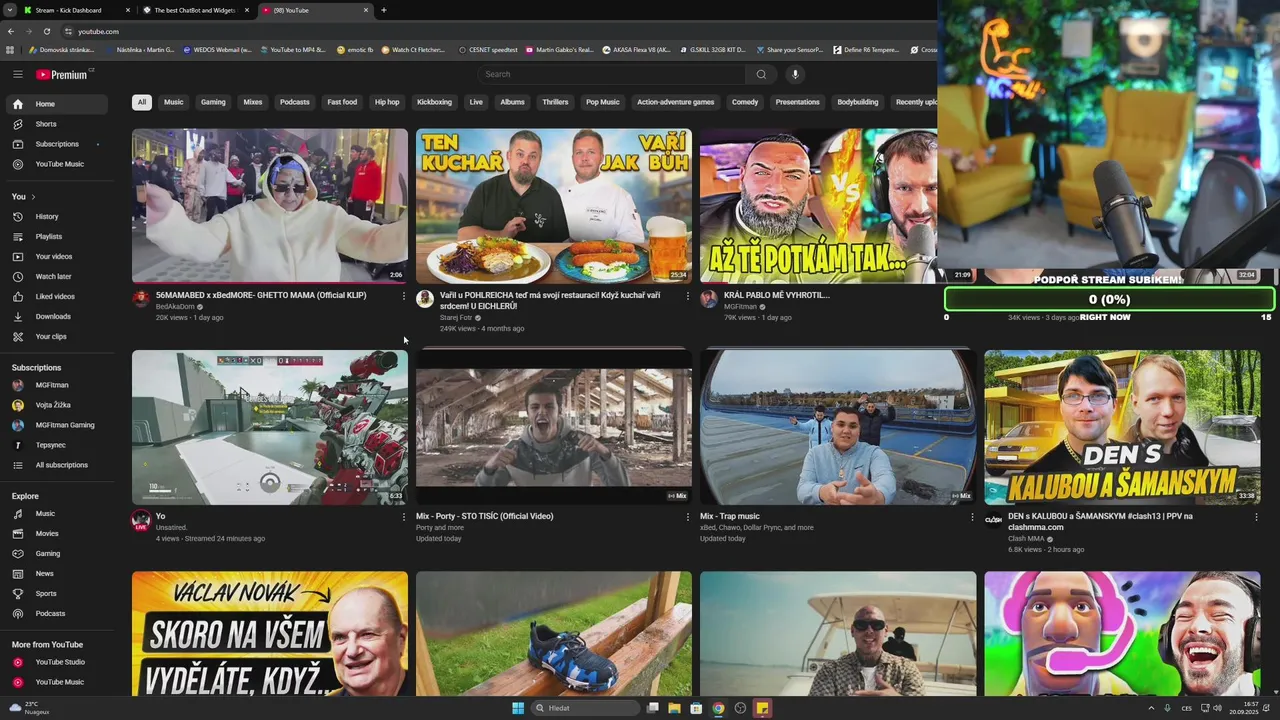Click Clash MMA channel avatar
The image size is (1280, 720).
click(x=993, y=519)
